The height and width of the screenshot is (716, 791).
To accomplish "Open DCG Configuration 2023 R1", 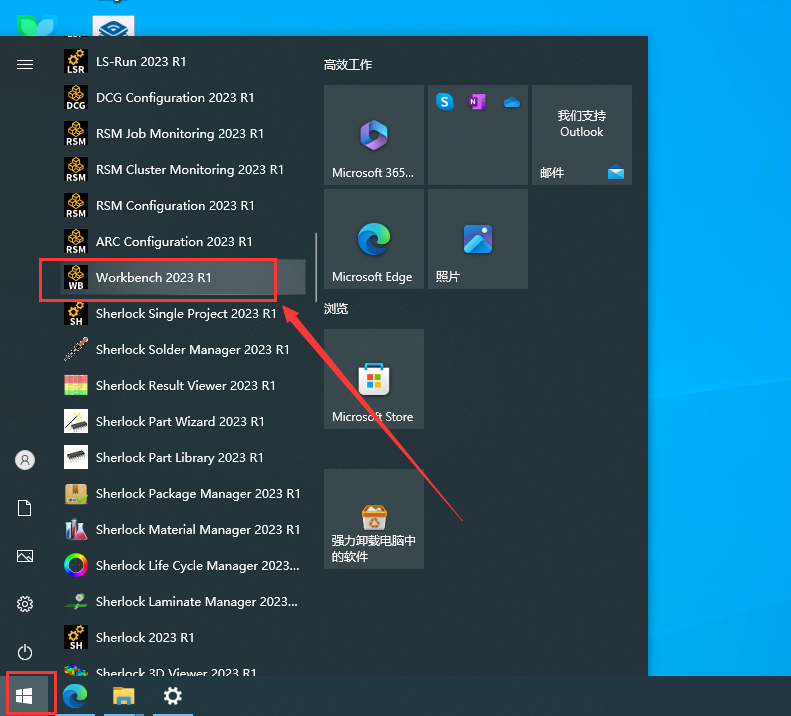I will 174,98.
